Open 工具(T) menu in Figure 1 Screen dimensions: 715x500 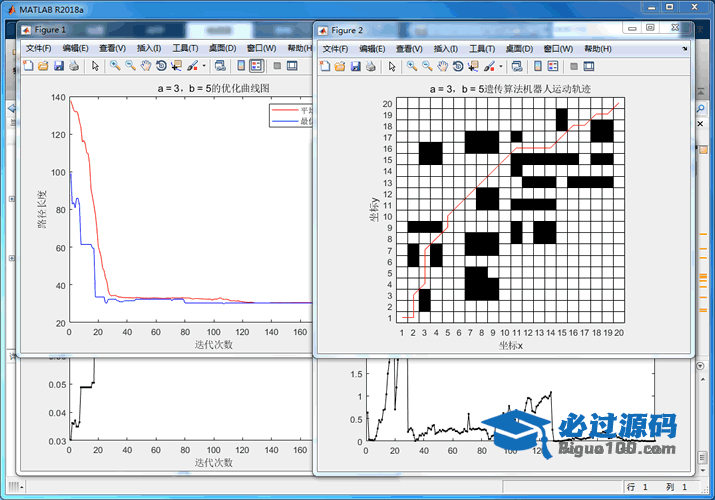185,48
